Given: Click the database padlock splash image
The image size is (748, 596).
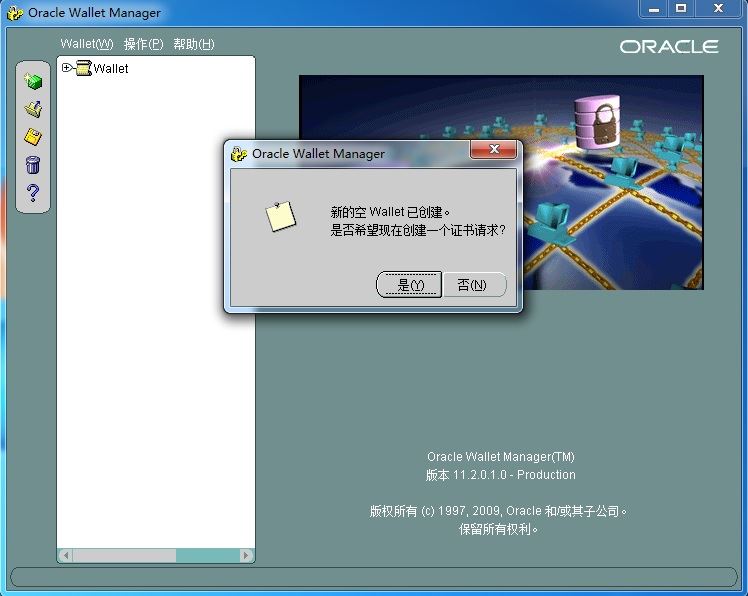Looking at the screenshot, I should pyautogui.click(x=501, y=182).
